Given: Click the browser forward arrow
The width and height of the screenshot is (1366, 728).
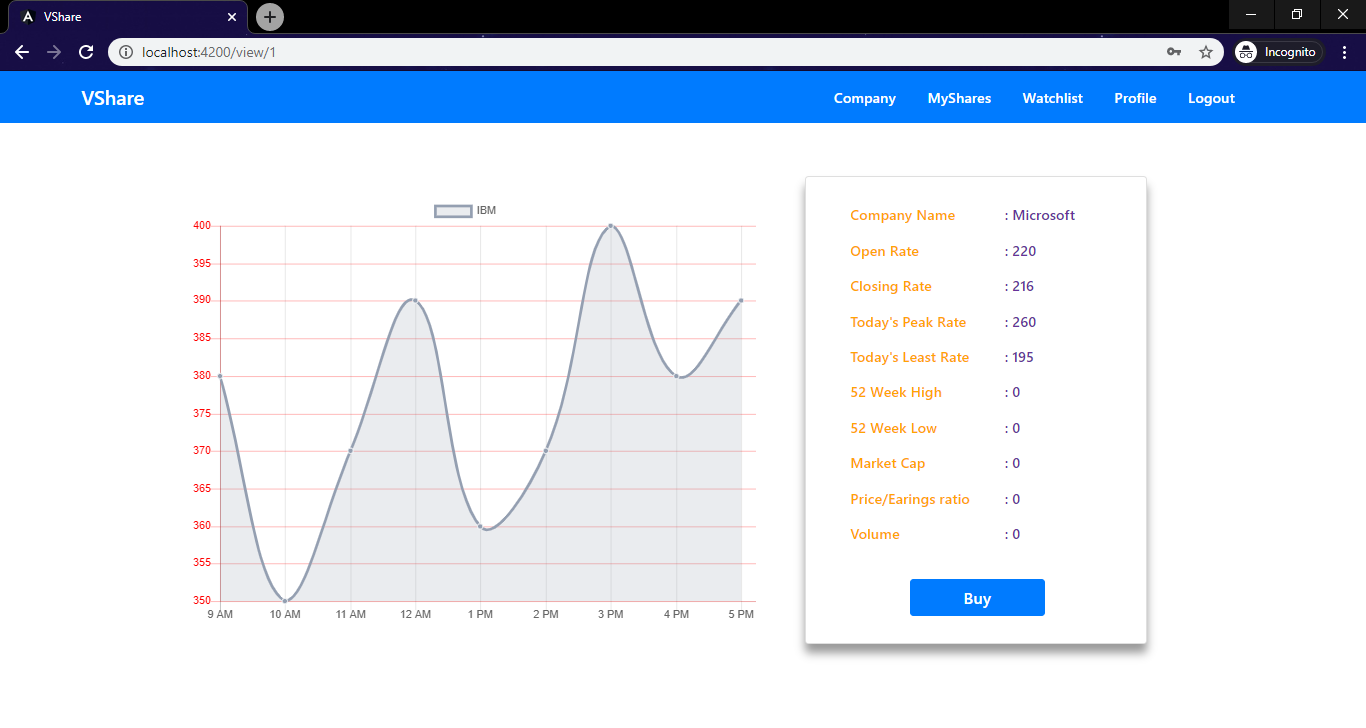Looking at the screenshot, I should [x=54, y=52].
